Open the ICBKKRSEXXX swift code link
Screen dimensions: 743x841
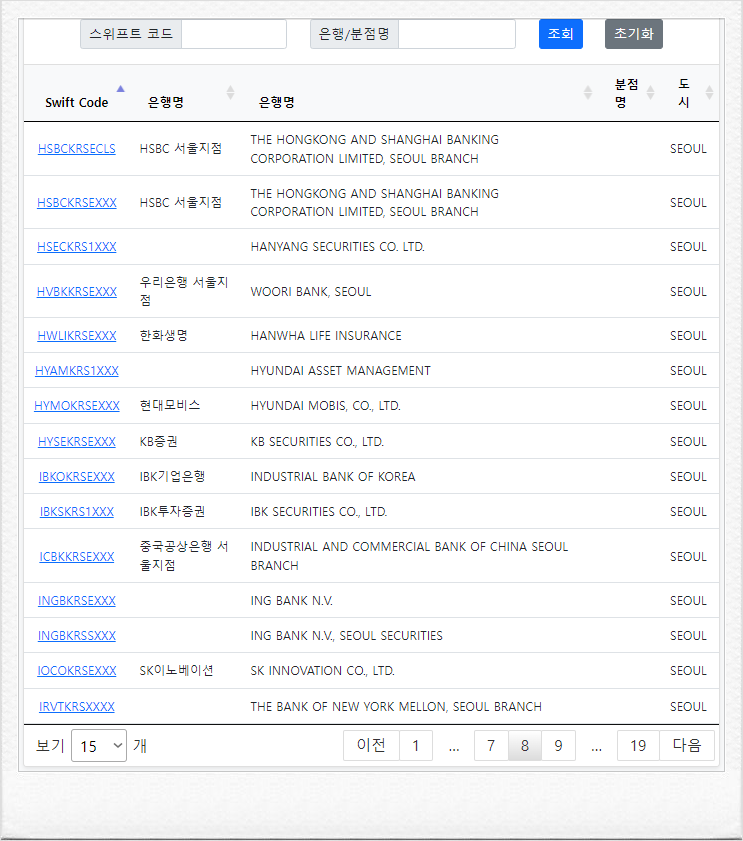tap(77, 557)
